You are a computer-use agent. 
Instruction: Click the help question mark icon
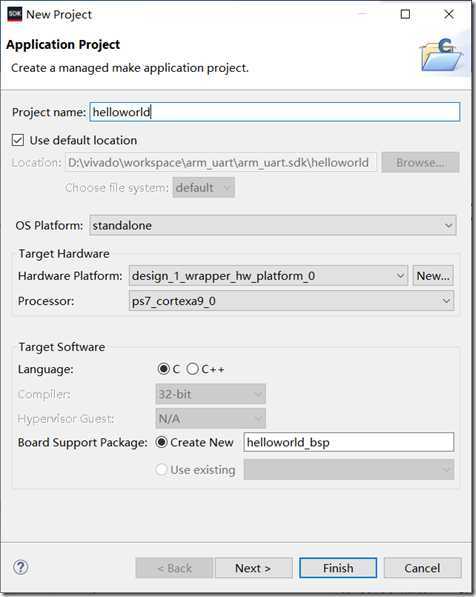coord(21,567)
